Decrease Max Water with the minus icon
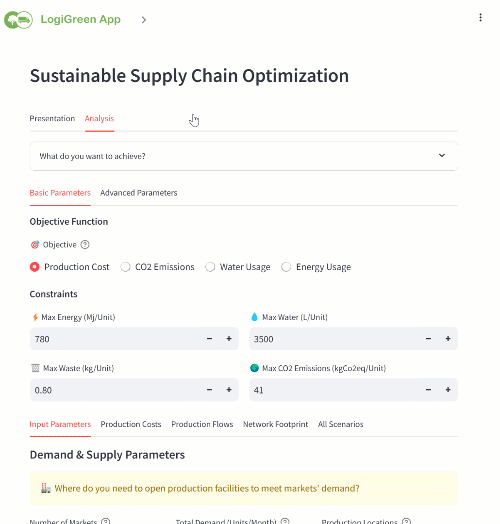The width and height of the screenshot is (500, 524). 428,339
